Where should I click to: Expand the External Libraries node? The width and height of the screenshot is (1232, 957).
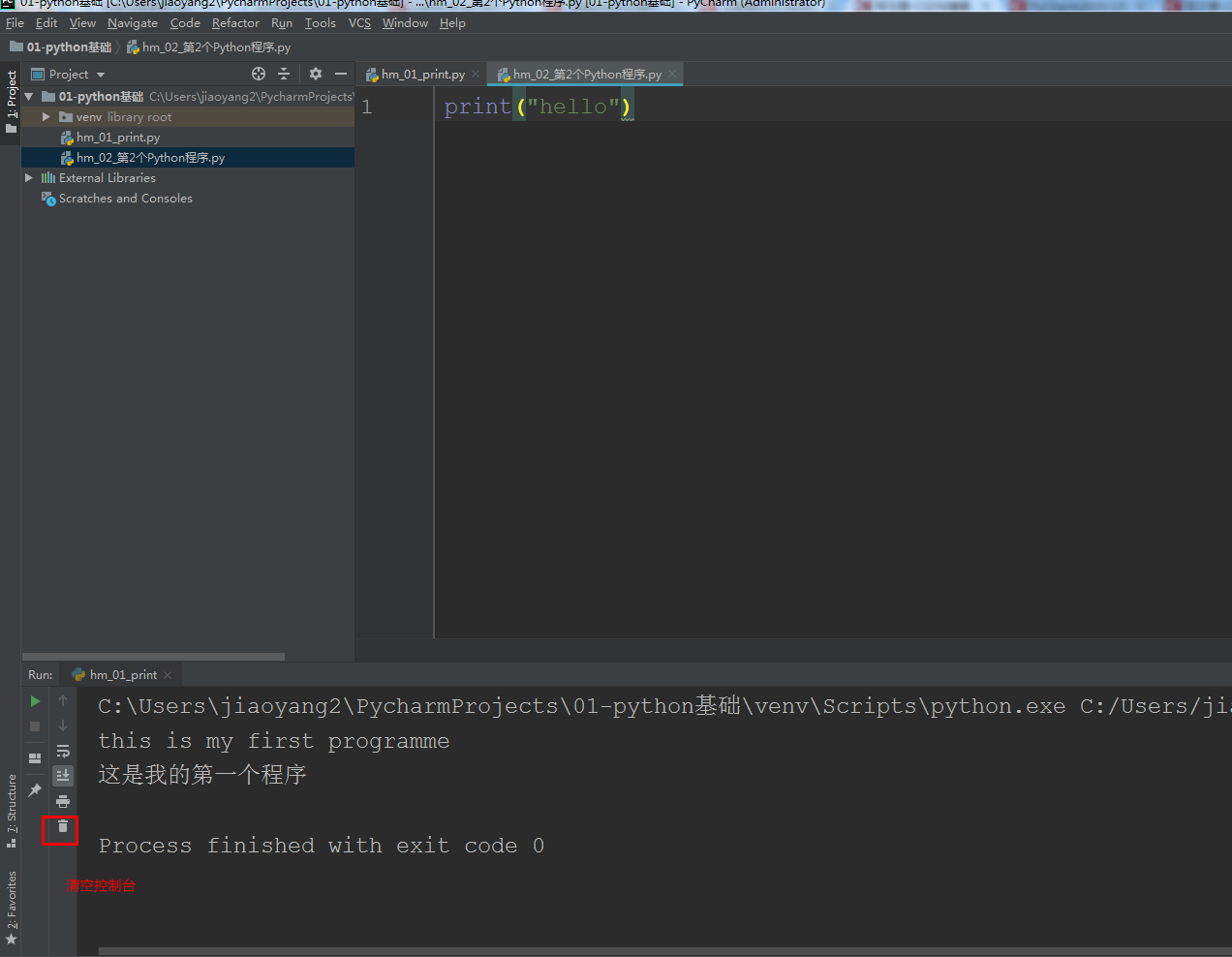pyautogui.click(x=29, y=177)
